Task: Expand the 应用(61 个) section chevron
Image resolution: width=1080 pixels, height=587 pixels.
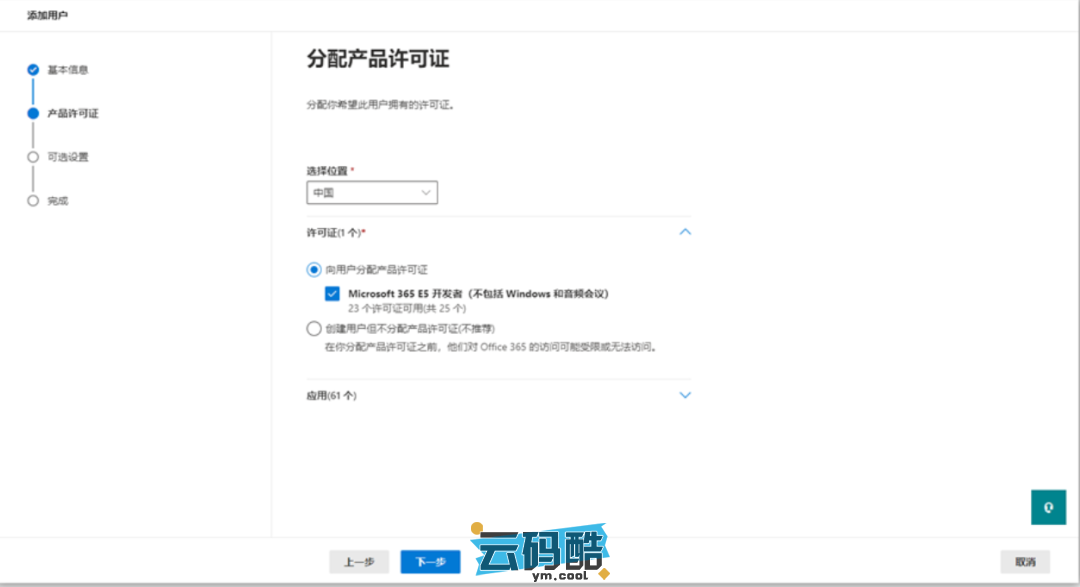Action: (685, 395)
